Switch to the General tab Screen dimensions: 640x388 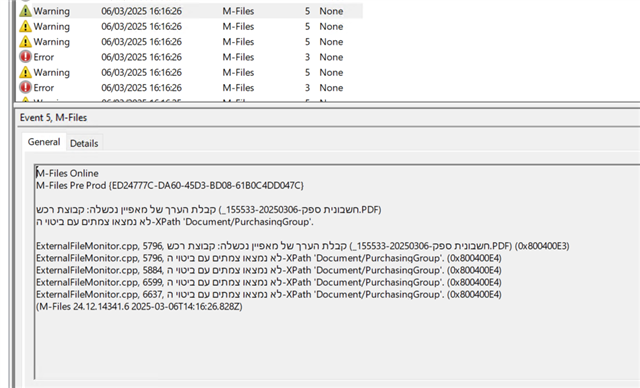(x=44, y=142)
